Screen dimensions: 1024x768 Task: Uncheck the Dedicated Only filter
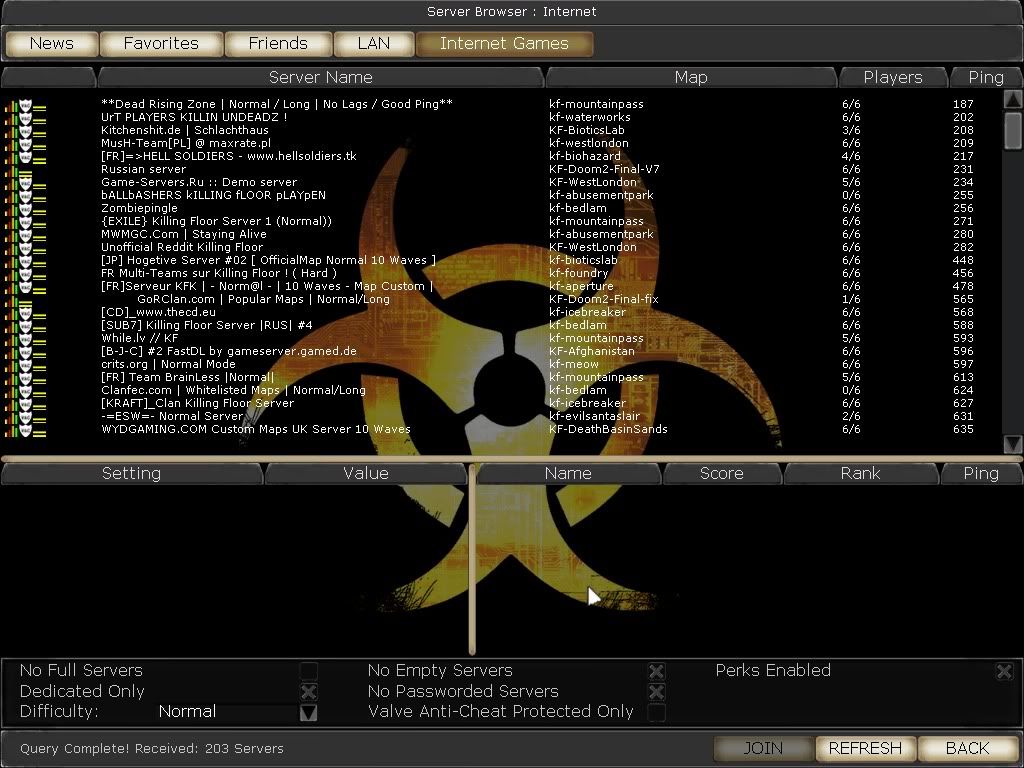click(309, 692)
